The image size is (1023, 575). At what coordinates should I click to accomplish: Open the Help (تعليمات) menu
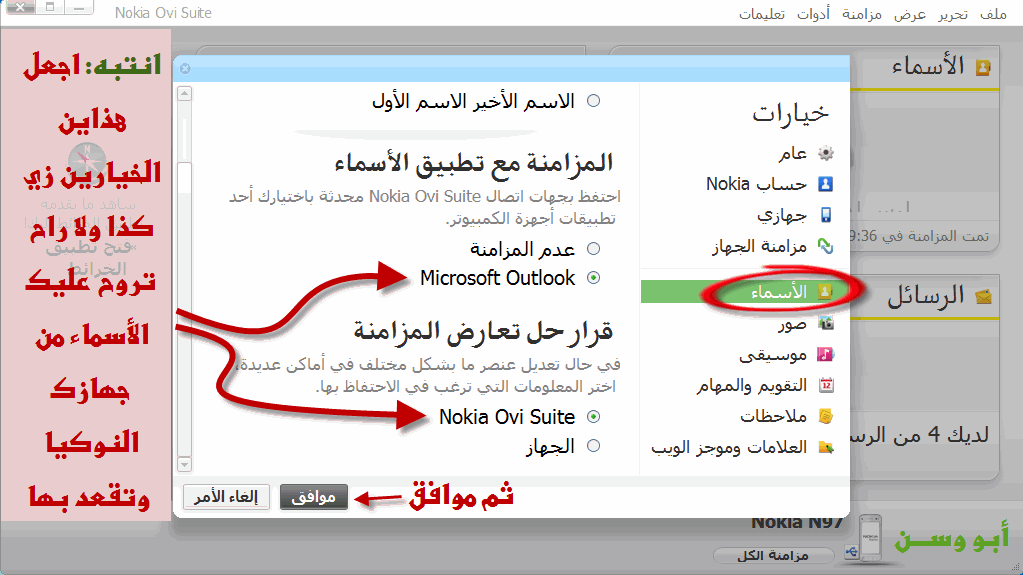pos(761,14)
